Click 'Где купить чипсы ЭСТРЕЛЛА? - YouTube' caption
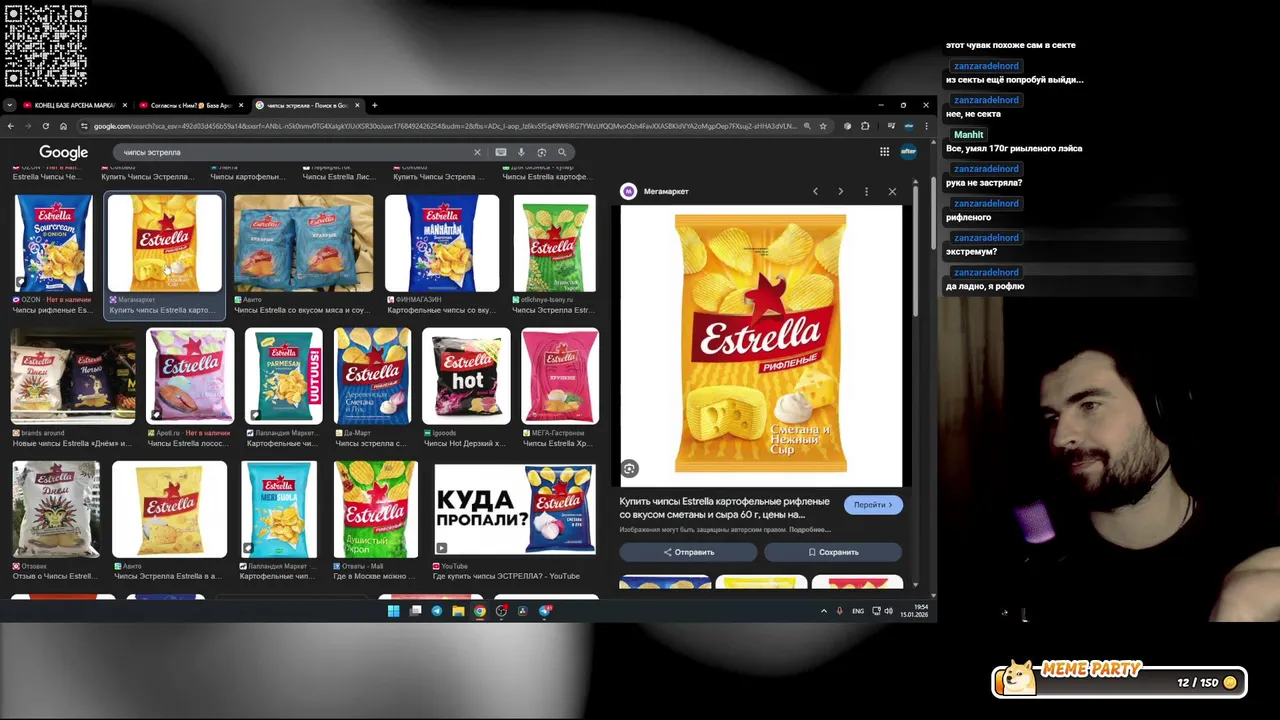The width and height of the screenshot is (1280, 720). coord(506,576)
